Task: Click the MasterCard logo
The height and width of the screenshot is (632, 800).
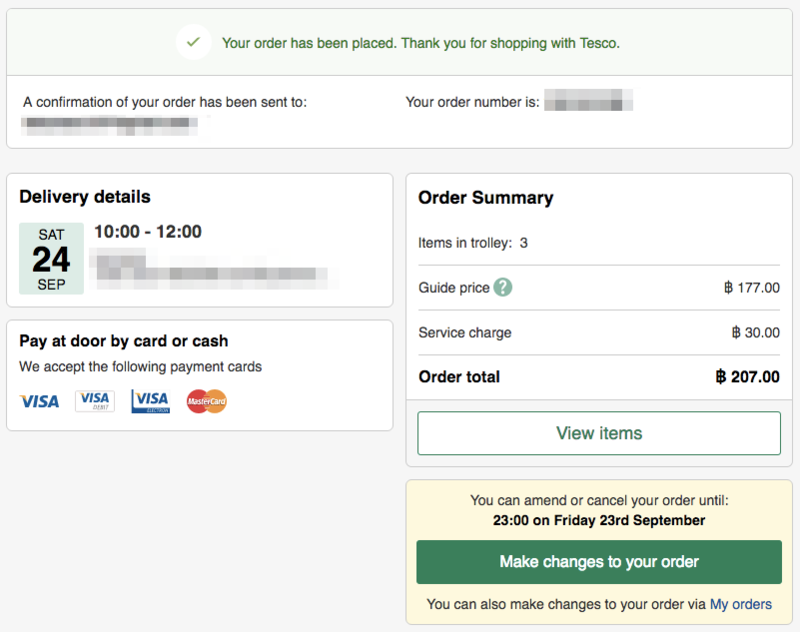Action: tap(207, 401)
